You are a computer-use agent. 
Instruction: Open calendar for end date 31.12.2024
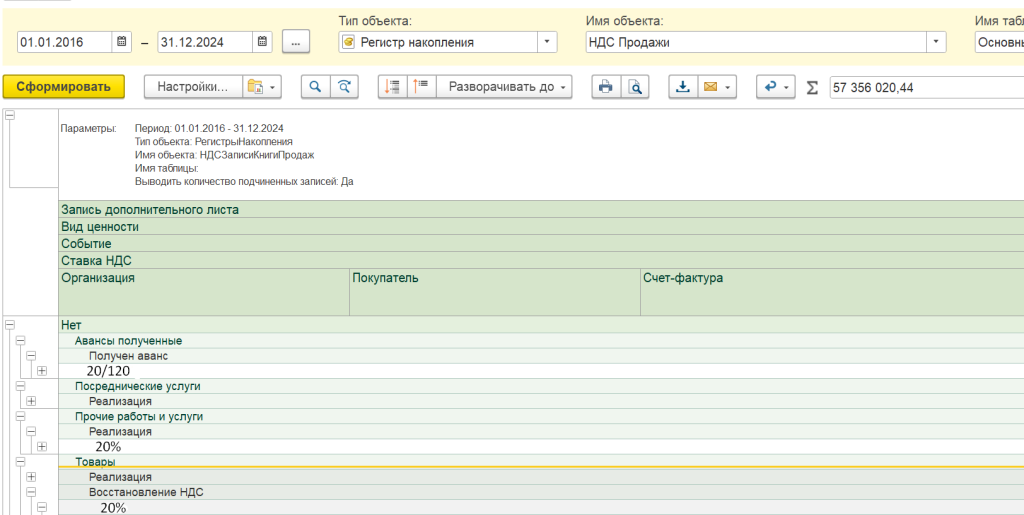tap(262, 42)
